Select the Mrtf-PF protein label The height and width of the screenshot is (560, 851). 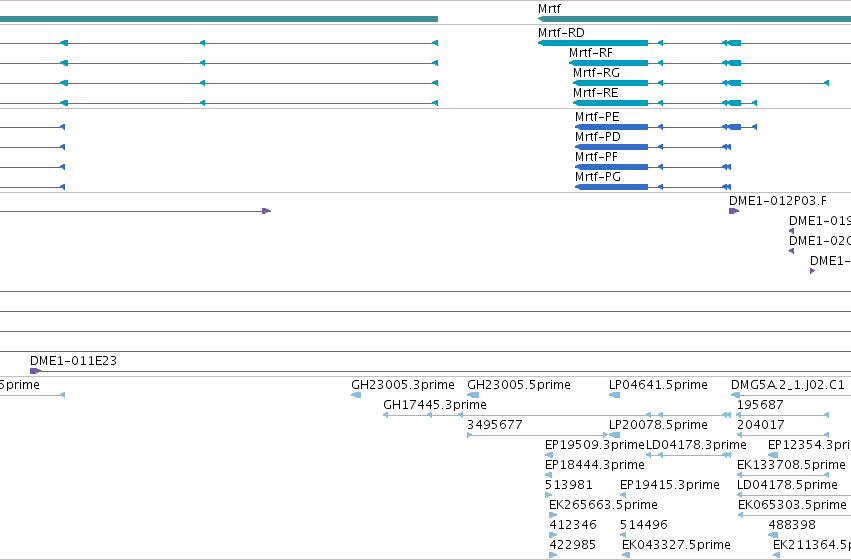click(596, 157)
